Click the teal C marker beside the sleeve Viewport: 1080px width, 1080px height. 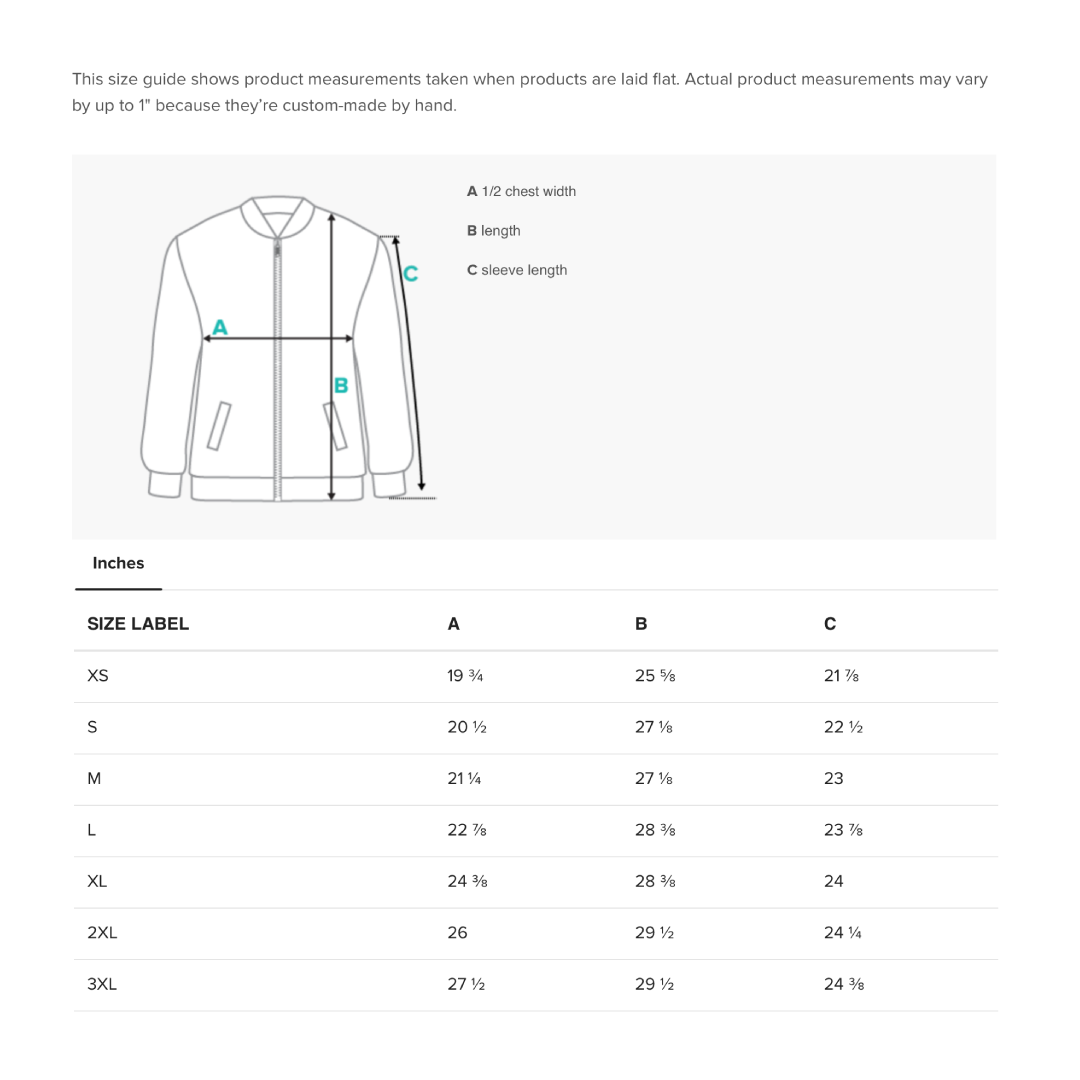tap(410, 273)
